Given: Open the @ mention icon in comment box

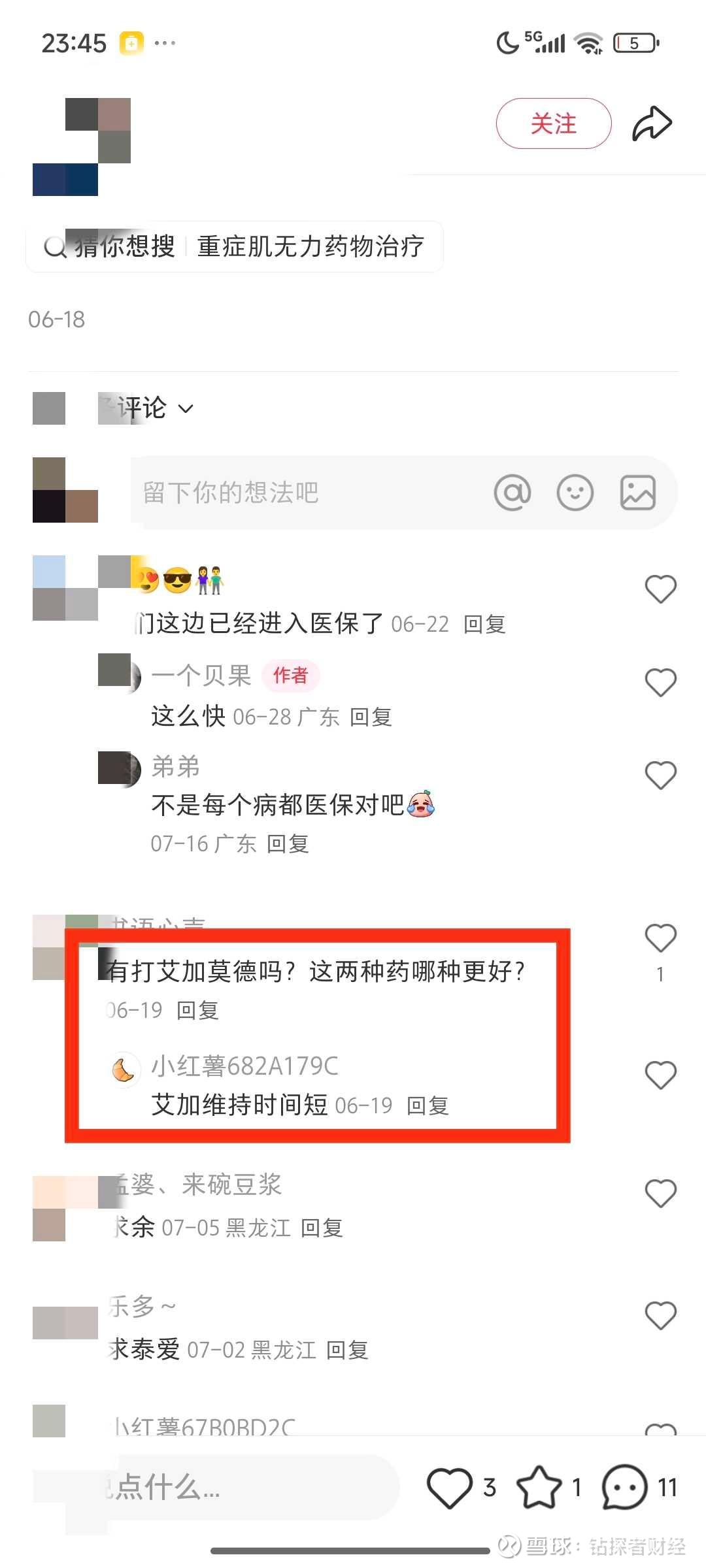Looking at the screenshot, I should [x=513, y=493].
